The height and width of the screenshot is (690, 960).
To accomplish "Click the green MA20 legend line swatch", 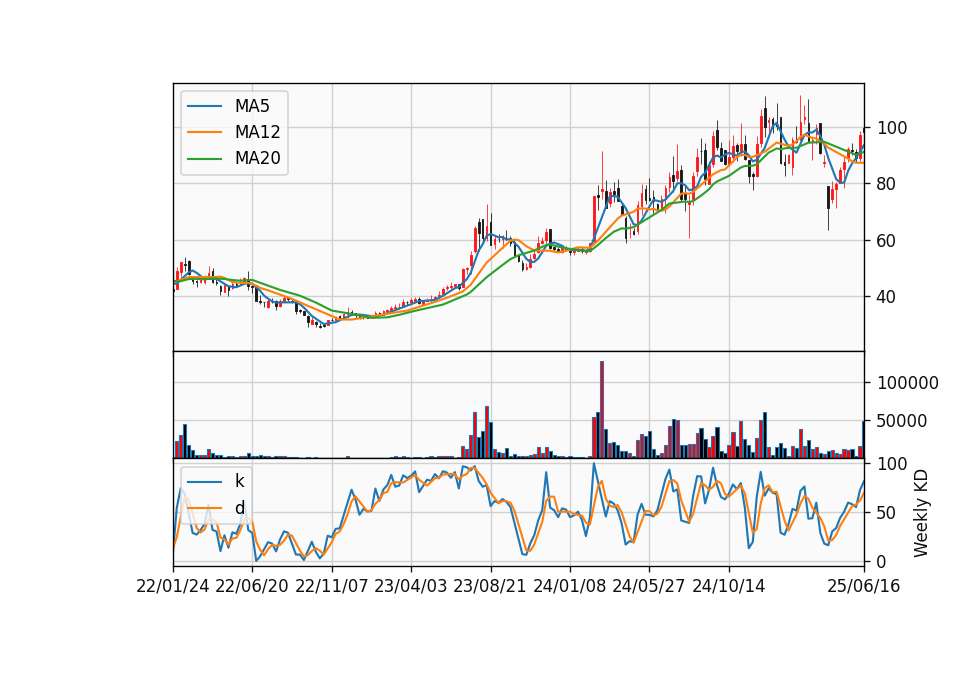I will click(x=204, y=158).
